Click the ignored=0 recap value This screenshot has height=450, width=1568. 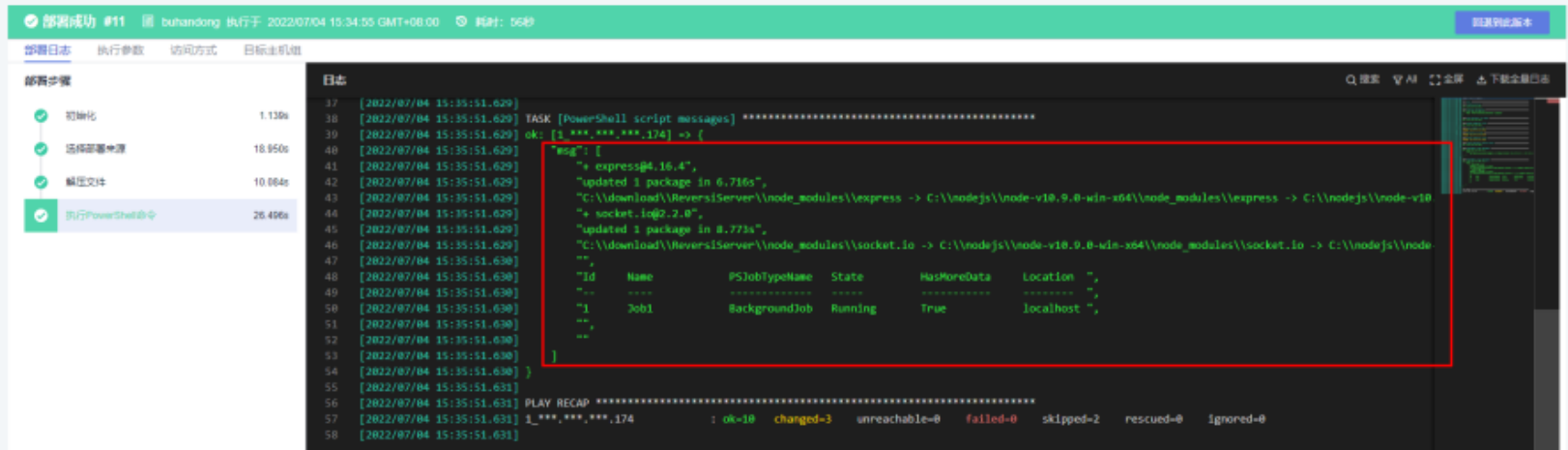tap(1236, 419)
